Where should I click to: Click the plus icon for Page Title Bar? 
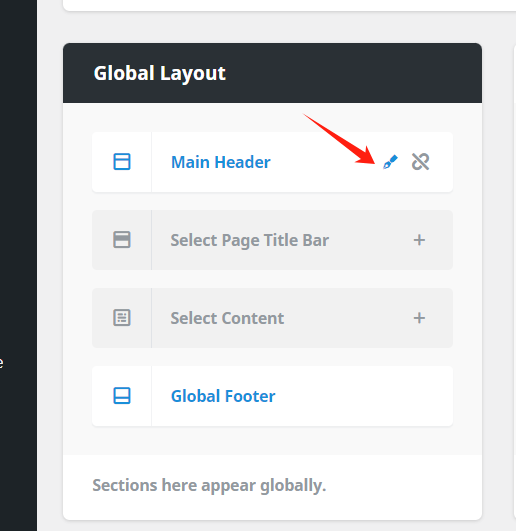pyautogui.click(x=419, y=240)
